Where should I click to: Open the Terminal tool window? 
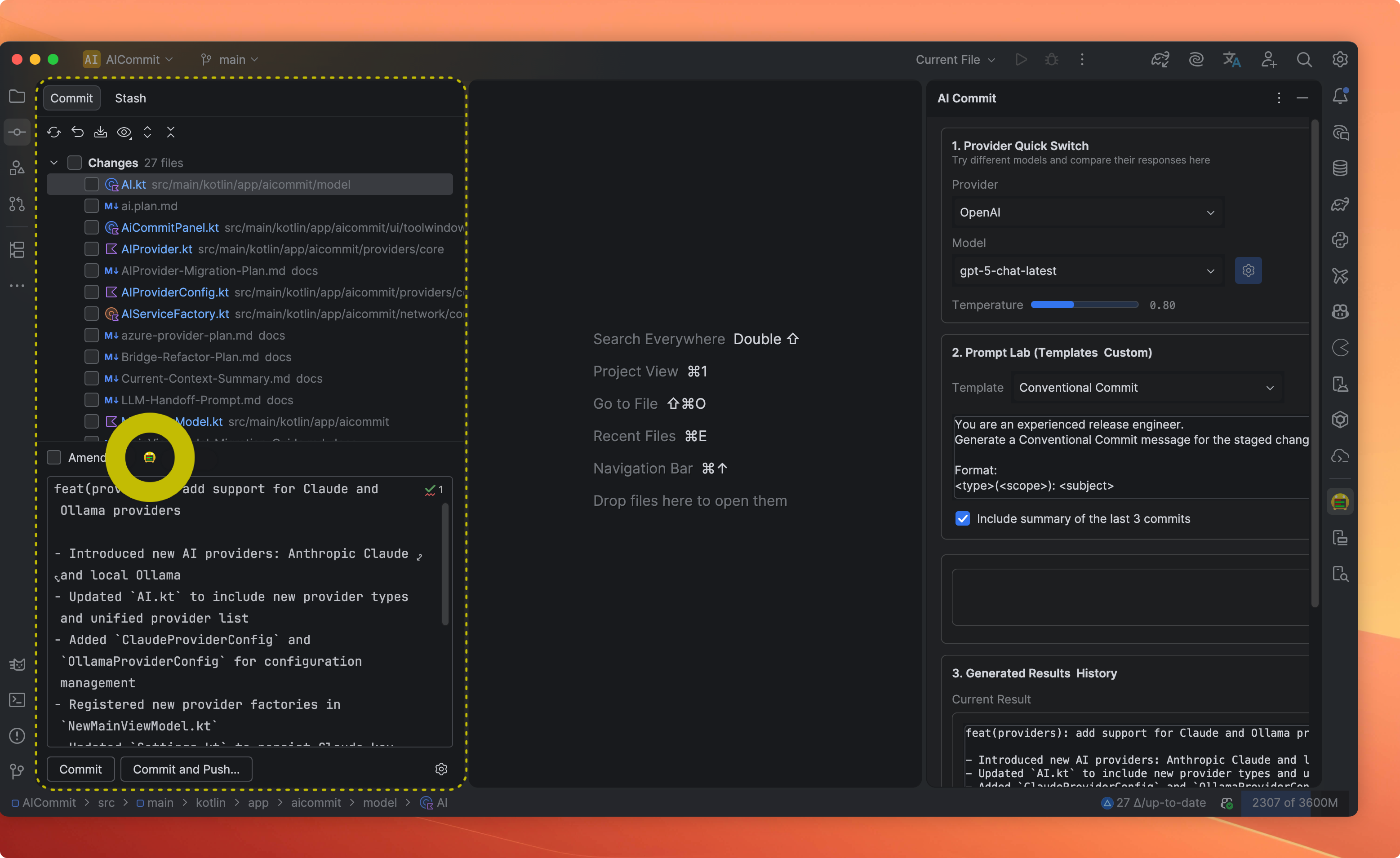point(17,700)
